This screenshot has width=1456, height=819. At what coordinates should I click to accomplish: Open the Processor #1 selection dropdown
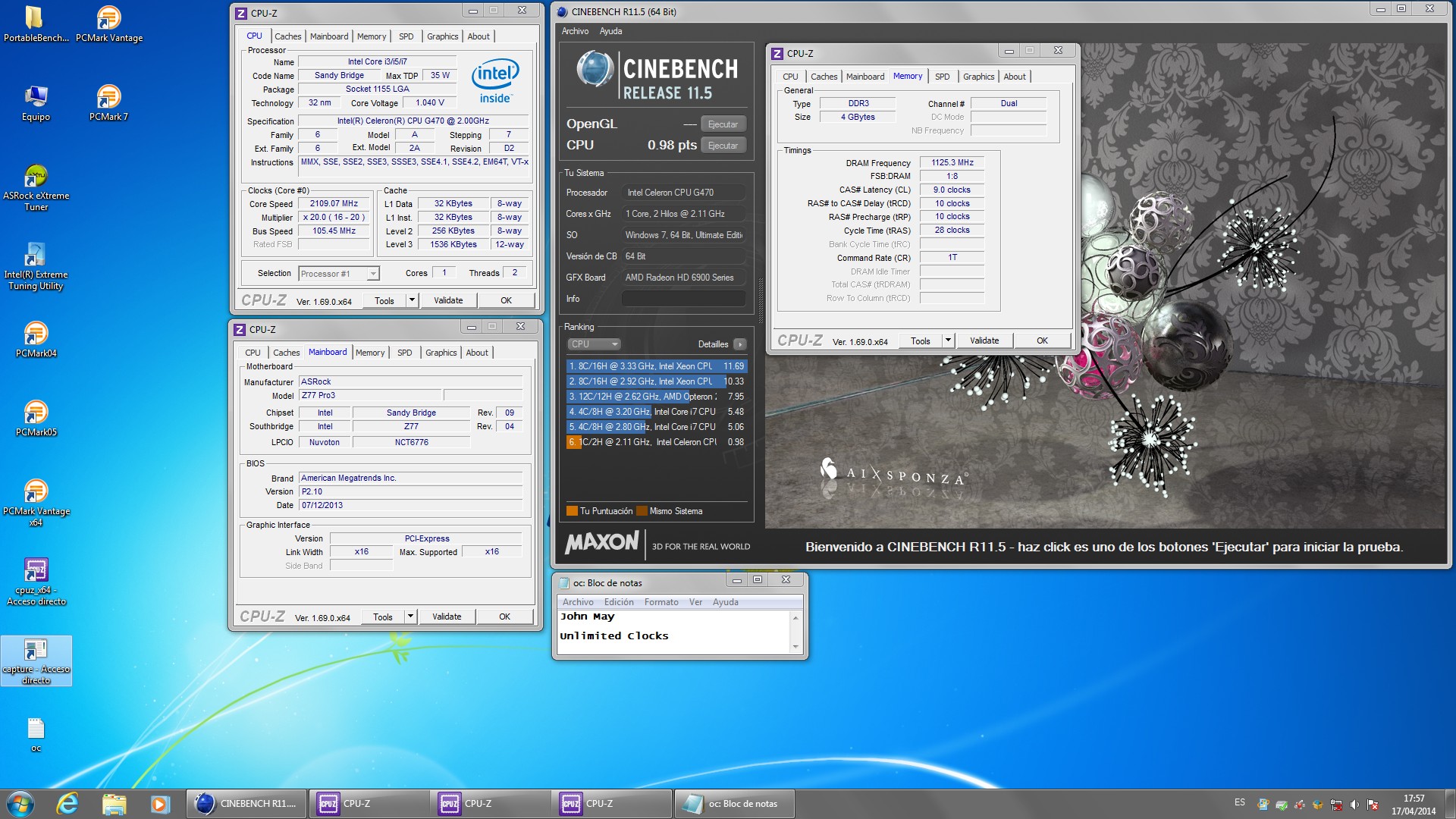tap(338, 274)
